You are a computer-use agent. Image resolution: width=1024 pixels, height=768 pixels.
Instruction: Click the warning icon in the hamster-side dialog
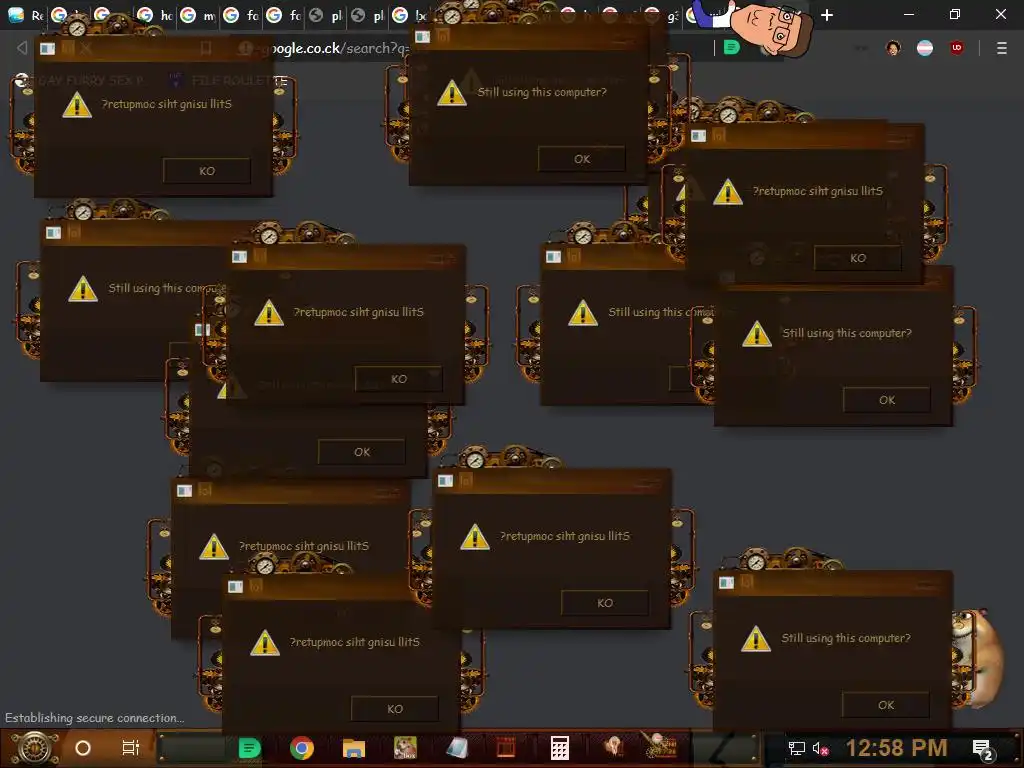coord(756,639)
